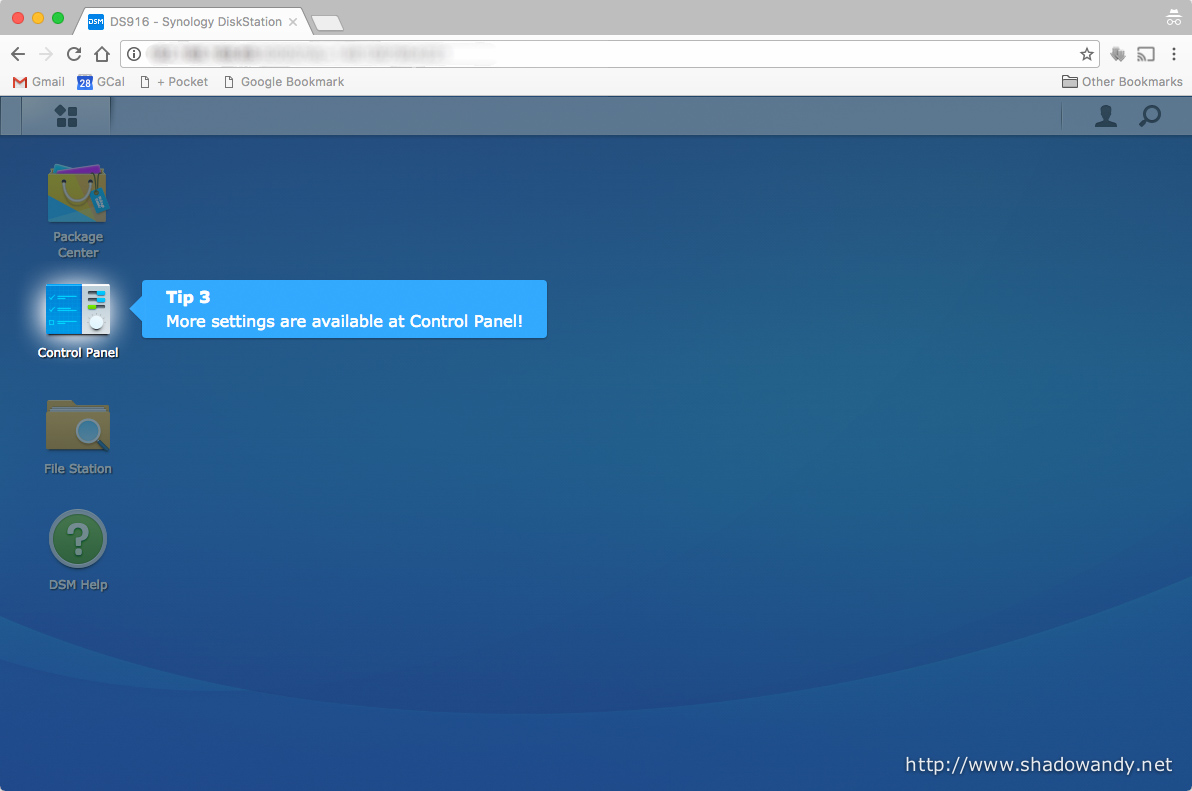Open the Google Bookmark bookmark
Viewport: 1192px width, 791px height.
pos(284,81)
